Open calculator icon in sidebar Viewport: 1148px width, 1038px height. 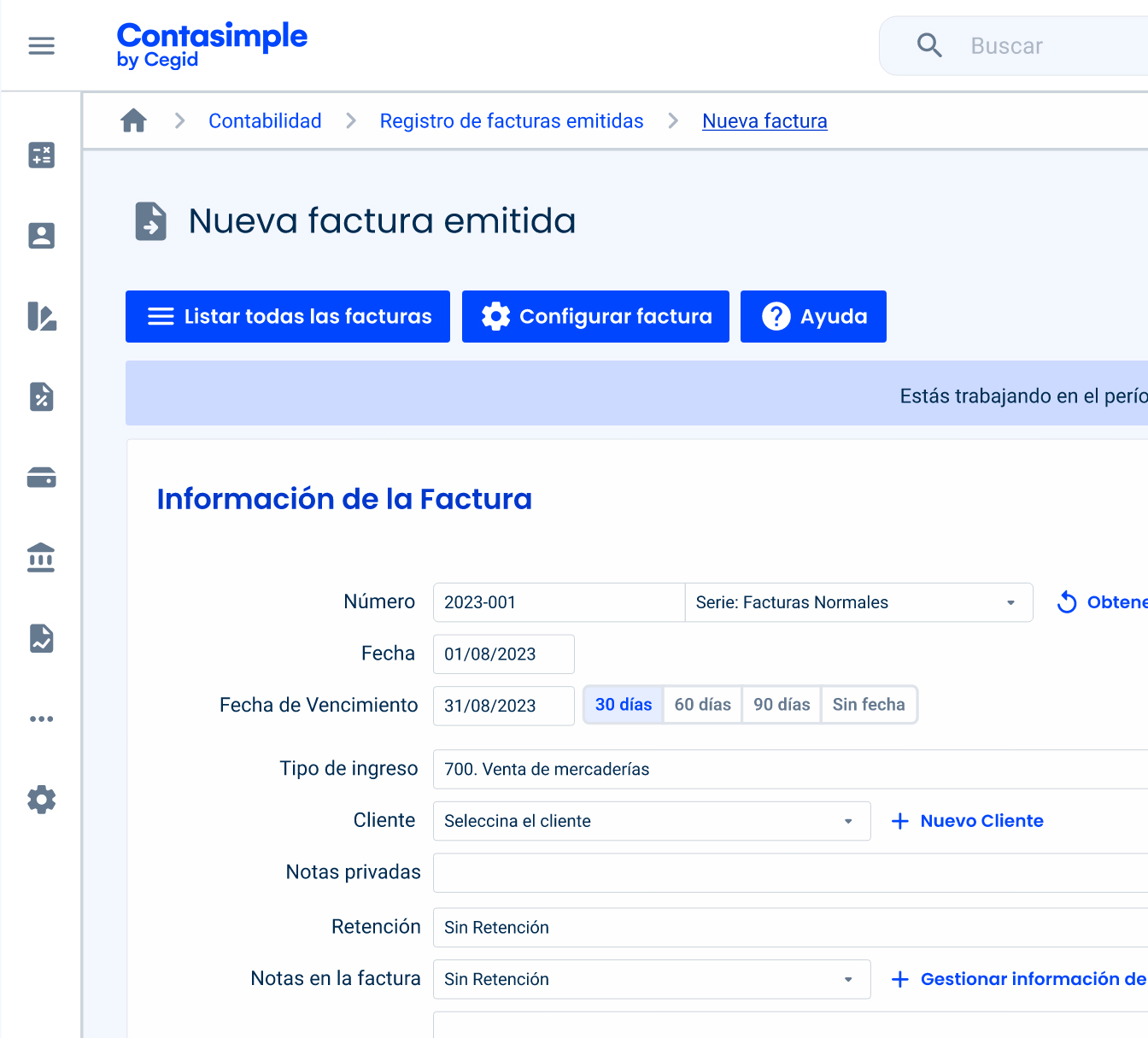[41, 155]
